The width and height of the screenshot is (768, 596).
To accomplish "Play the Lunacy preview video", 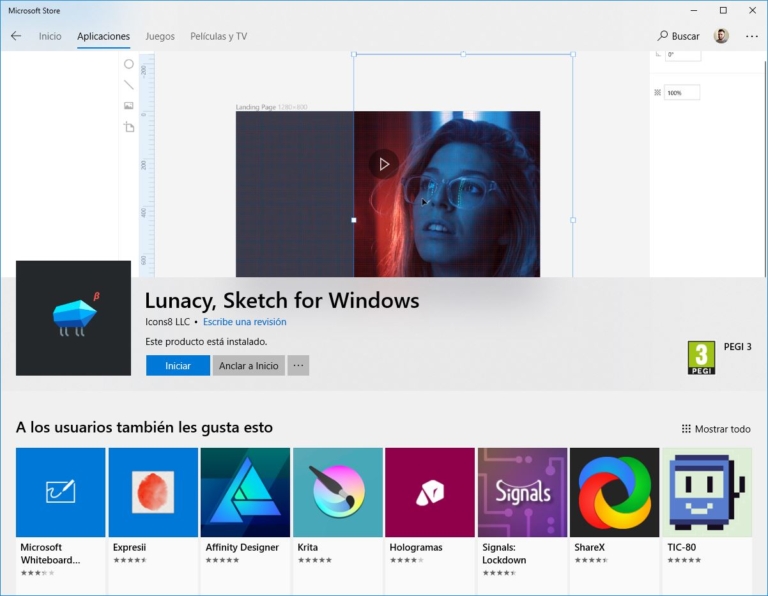I will (x=383, y=164).
